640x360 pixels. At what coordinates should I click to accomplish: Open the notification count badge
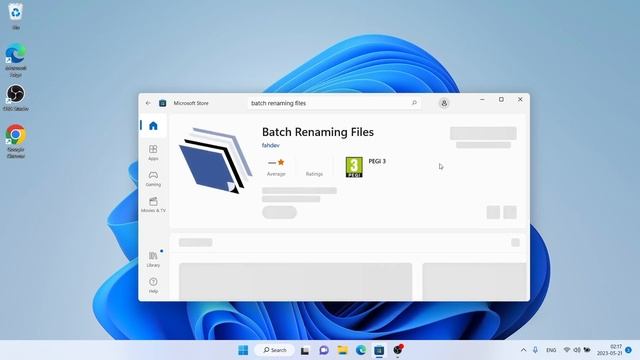point(629,350)
